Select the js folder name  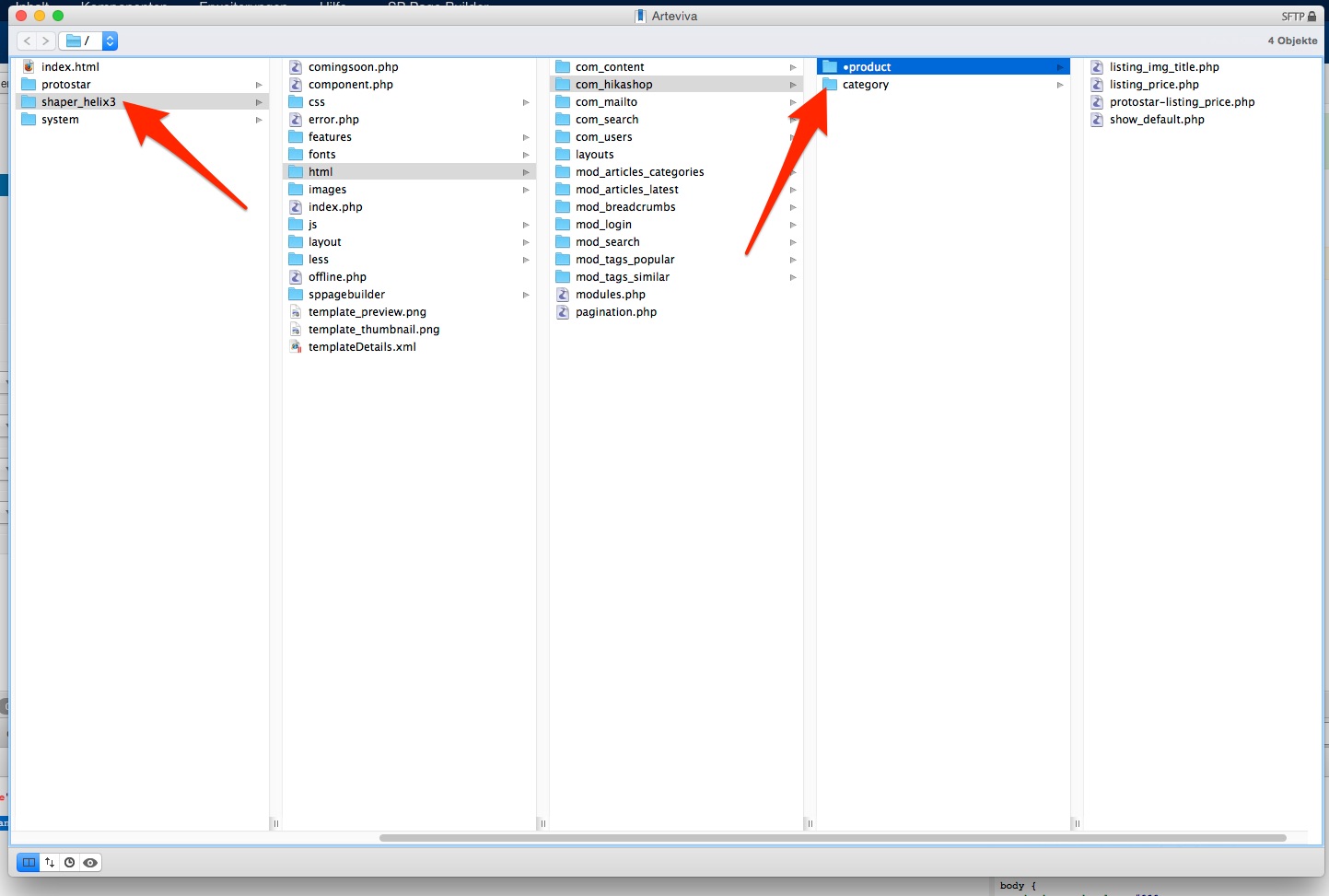[313, 225]
